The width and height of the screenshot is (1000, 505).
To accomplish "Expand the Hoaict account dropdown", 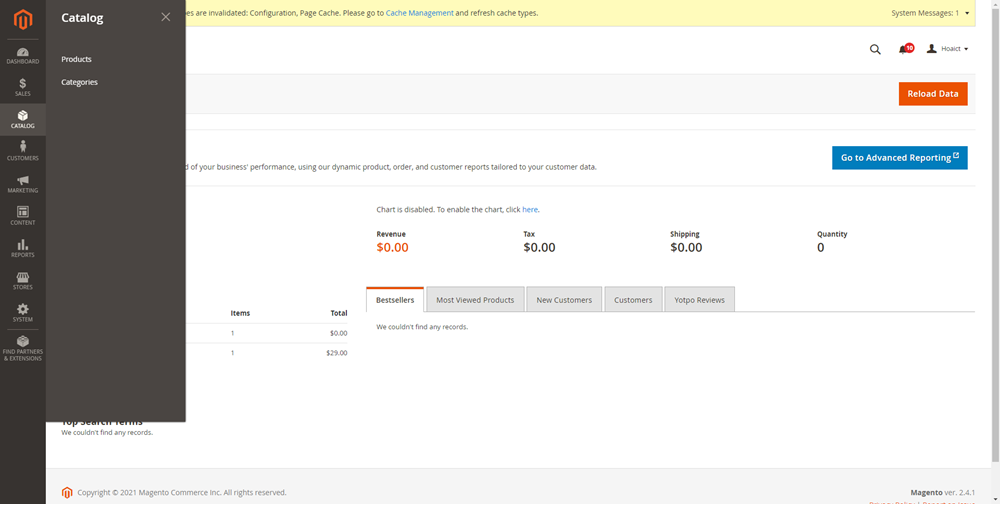I will point(948,49).
